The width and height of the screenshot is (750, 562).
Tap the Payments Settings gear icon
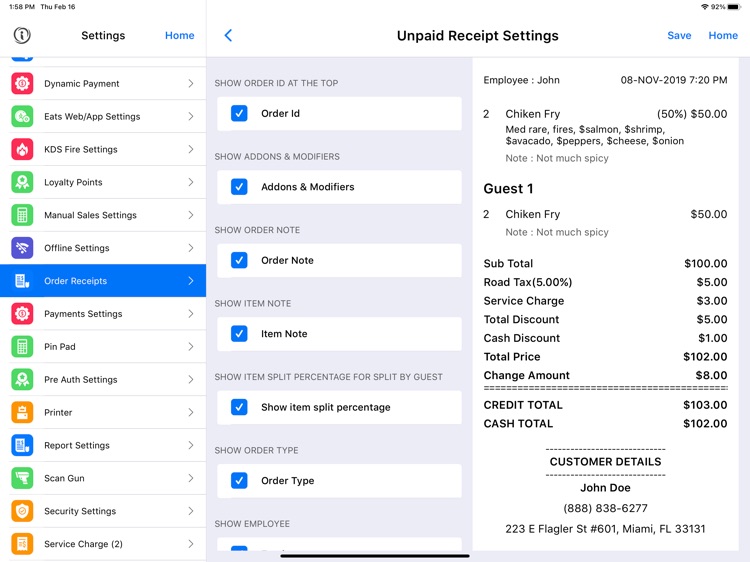point(22,314)
